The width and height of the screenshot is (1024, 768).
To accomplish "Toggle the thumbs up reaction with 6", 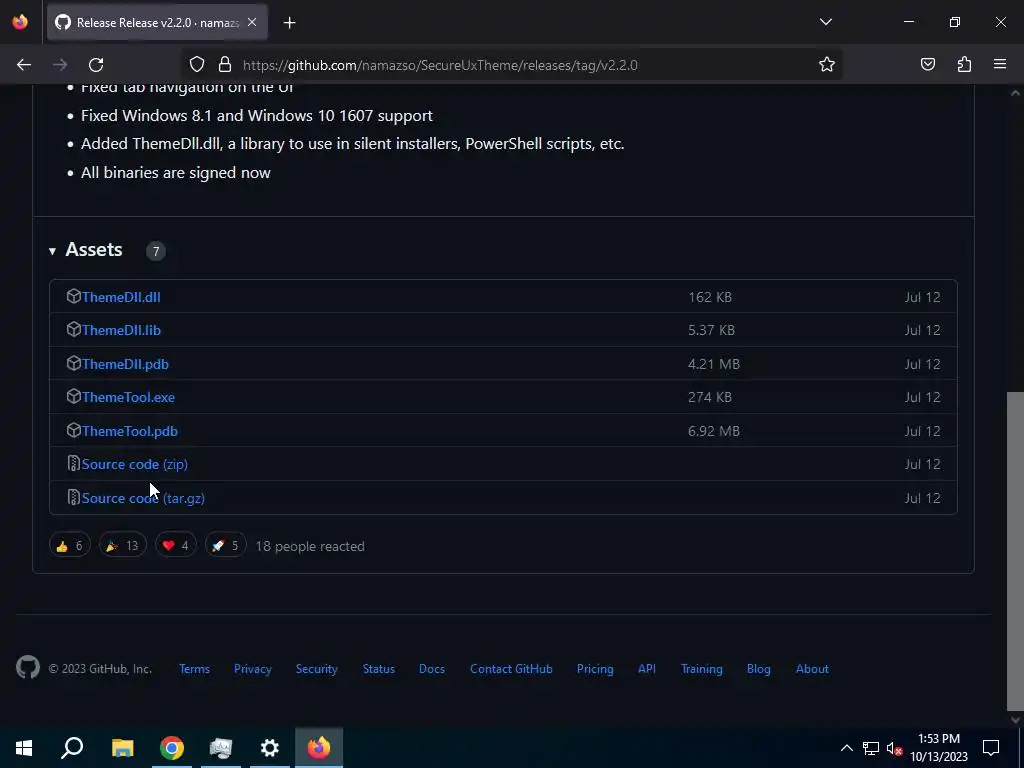I will click(69, 545).
